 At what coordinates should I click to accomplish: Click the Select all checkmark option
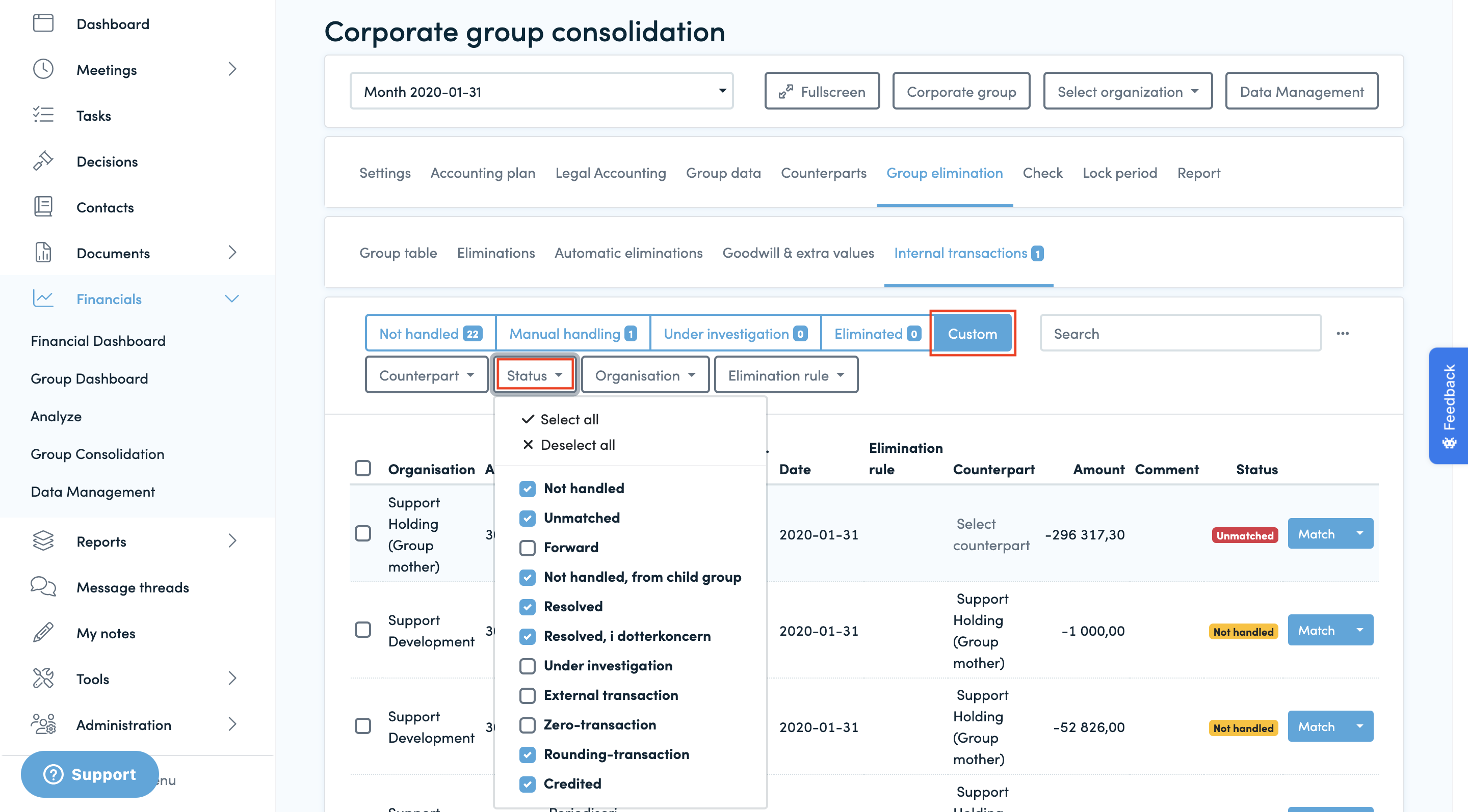[560, 419]
